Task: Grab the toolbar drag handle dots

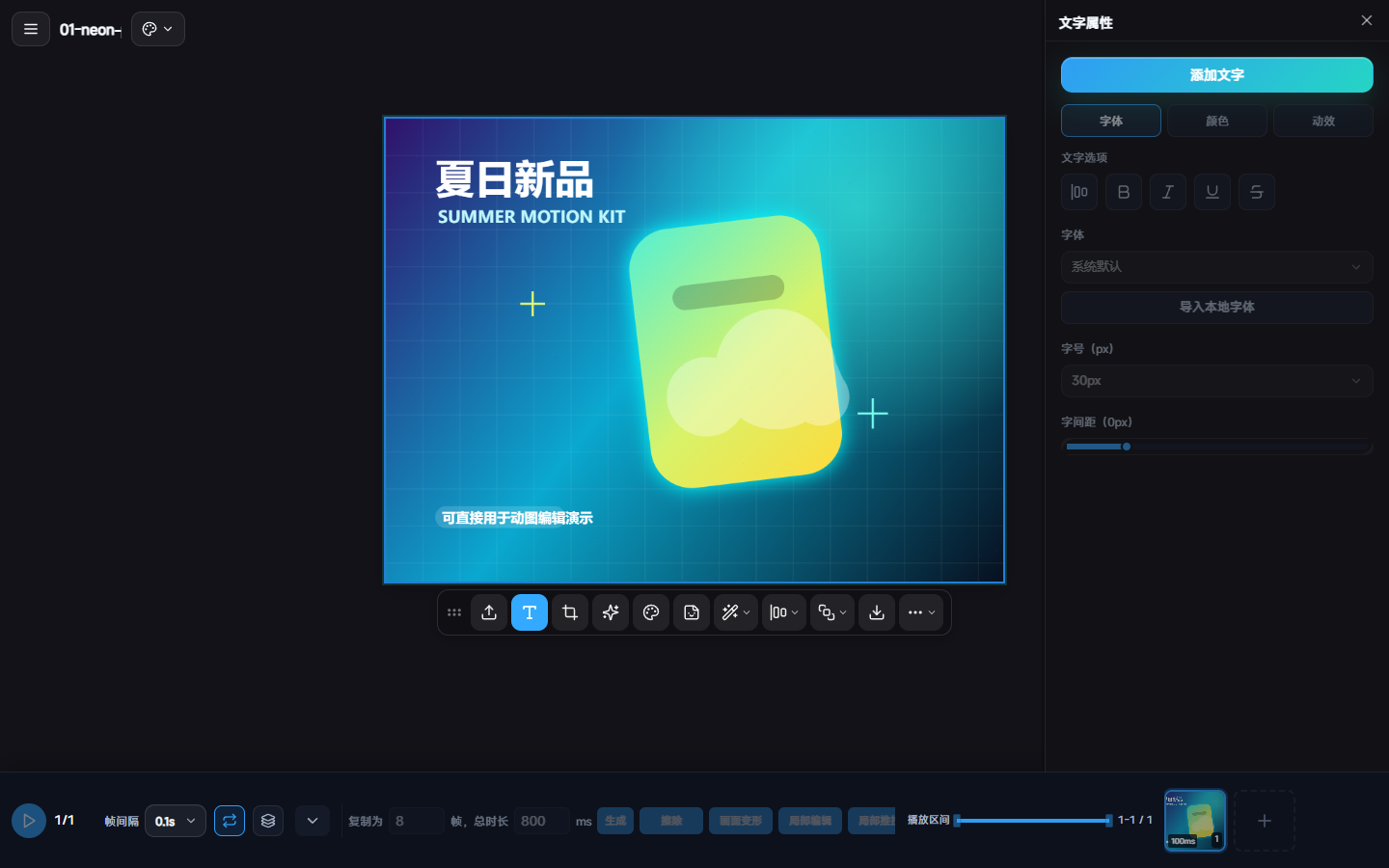Action: [x=454, y=612]
